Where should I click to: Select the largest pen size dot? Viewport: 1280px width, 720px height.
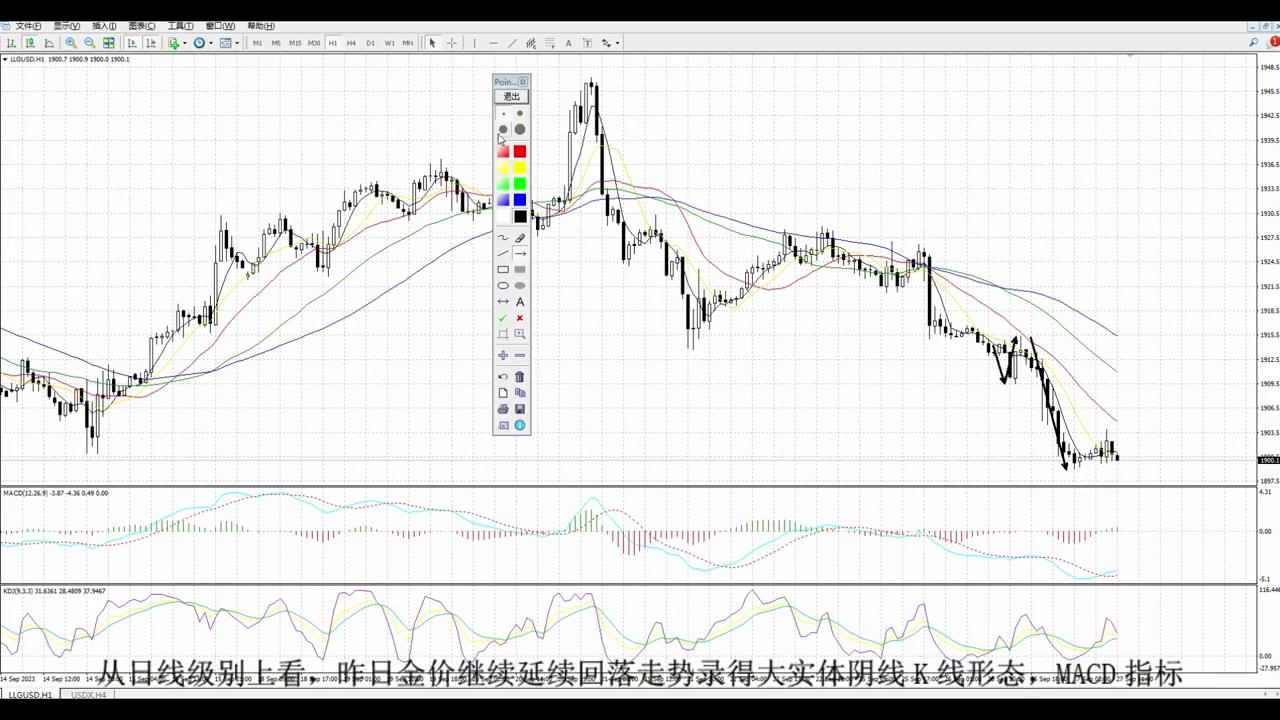click(x=520, y=129)
